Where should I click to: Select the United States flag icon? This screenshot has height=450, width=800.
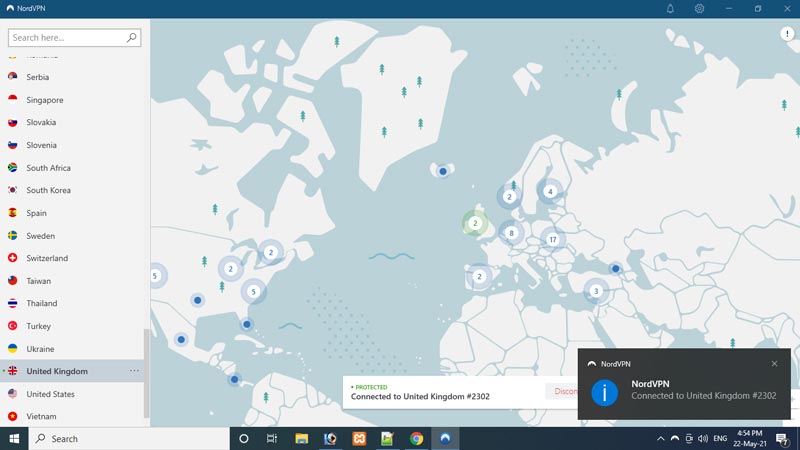click(13, 393)
